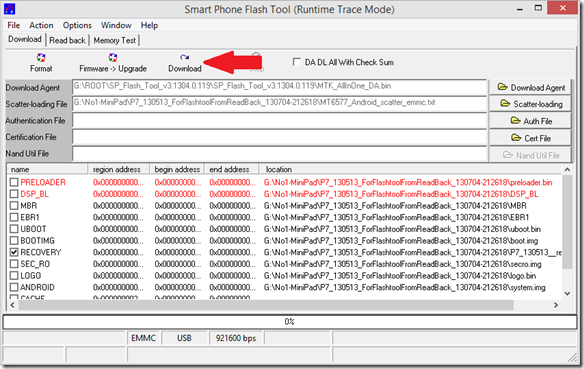Click the 921600 bps status entry

pos(236,338)
